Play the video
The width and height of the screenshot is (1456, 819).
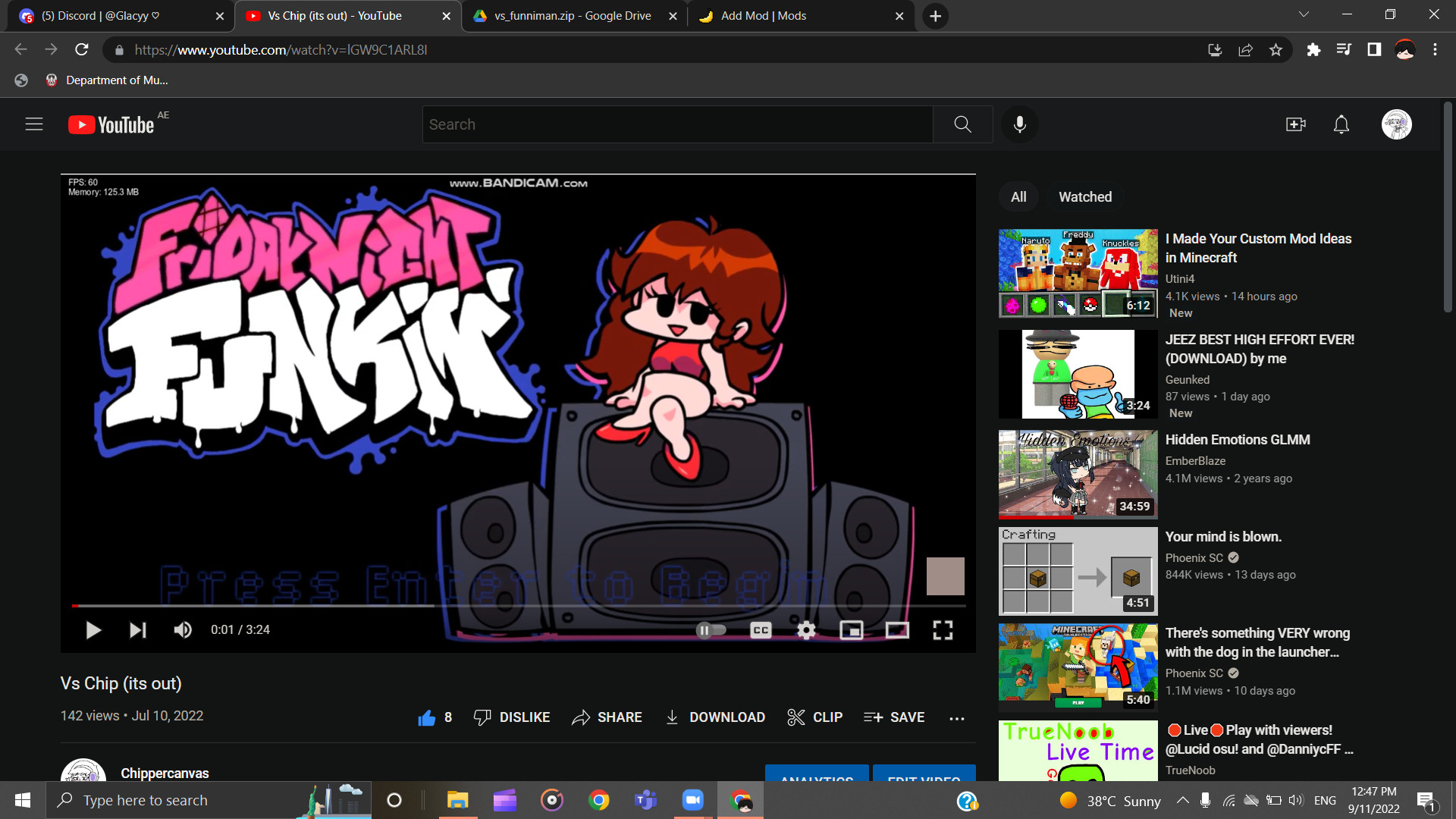[93, 630]
